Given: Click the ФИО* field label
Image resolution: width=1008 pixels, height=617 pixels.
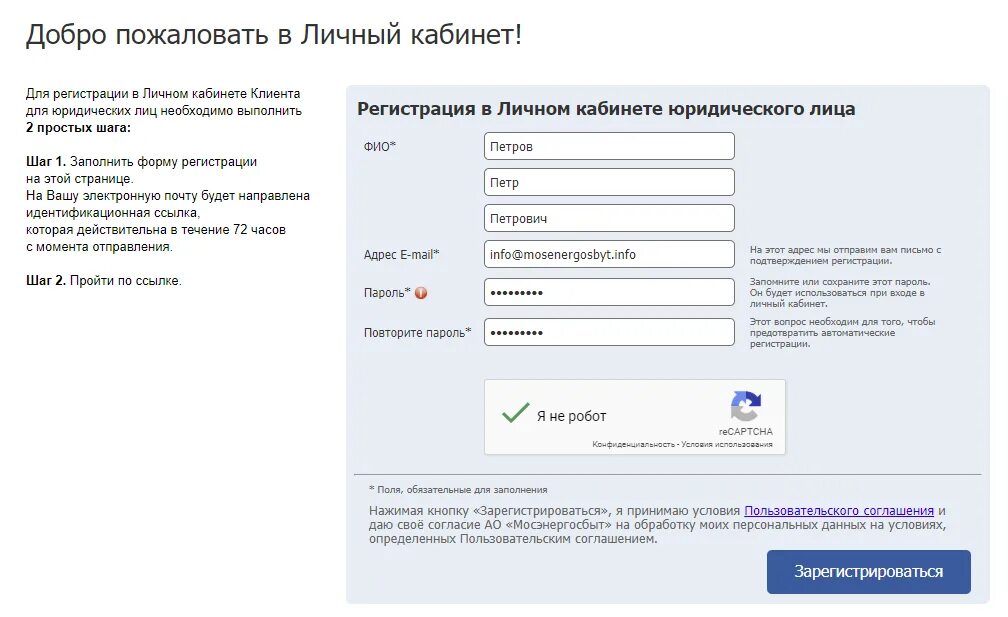Looking at the screenshot, I should (x=380, y=147).
